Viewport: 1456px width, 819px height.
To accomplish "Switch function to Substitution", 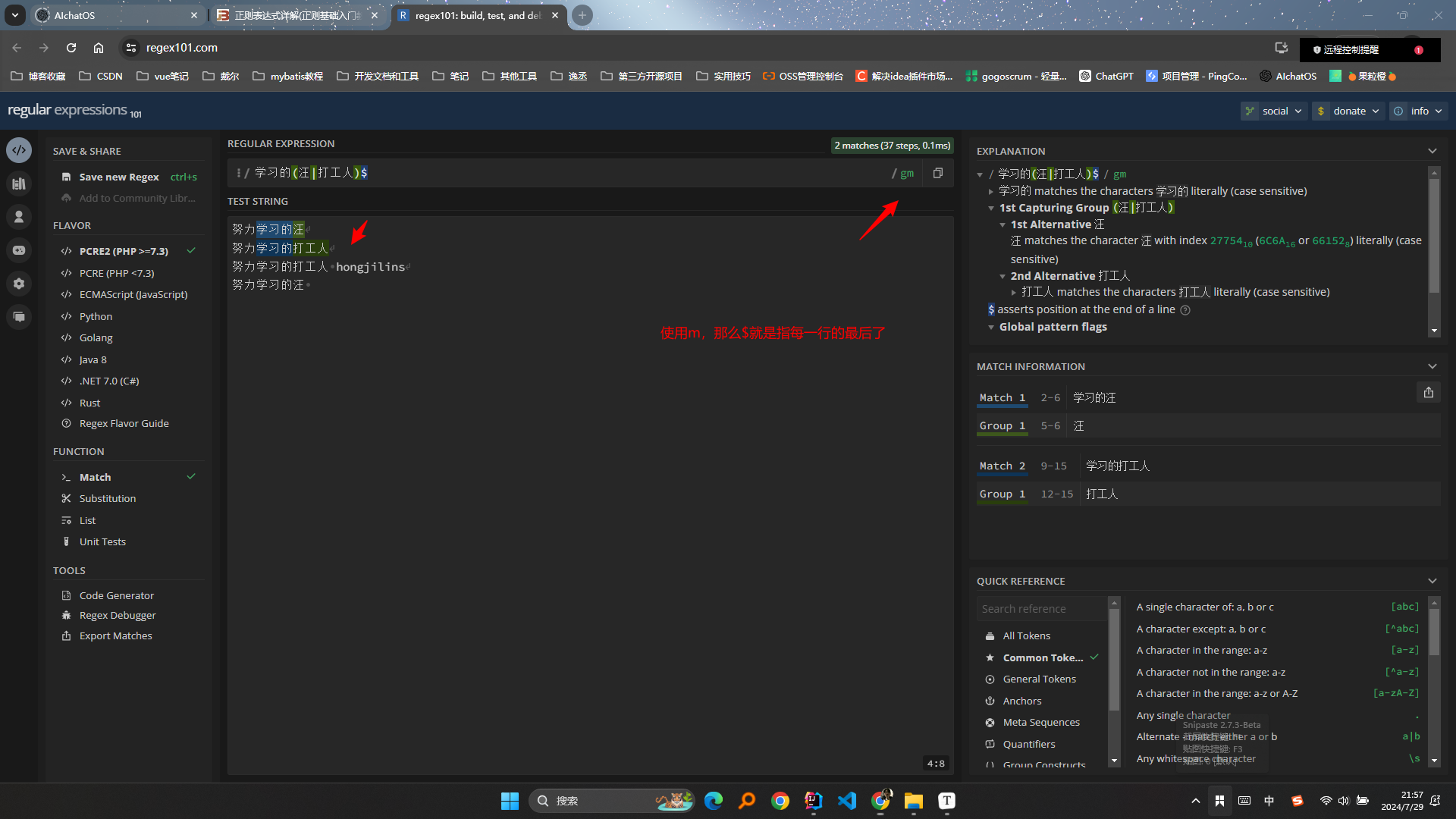I will point(108,498).
